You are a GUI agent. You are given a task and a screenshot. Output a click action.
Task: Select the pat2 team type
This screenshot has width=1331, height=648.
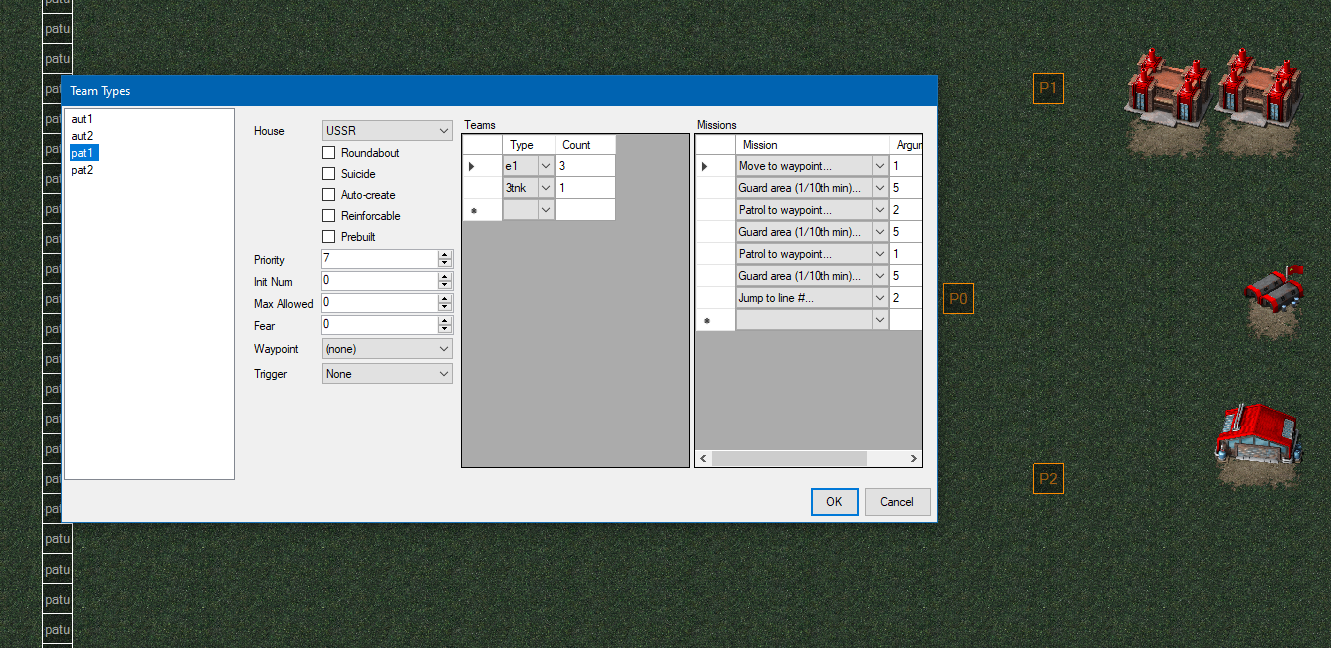click(x=82, y=170)
